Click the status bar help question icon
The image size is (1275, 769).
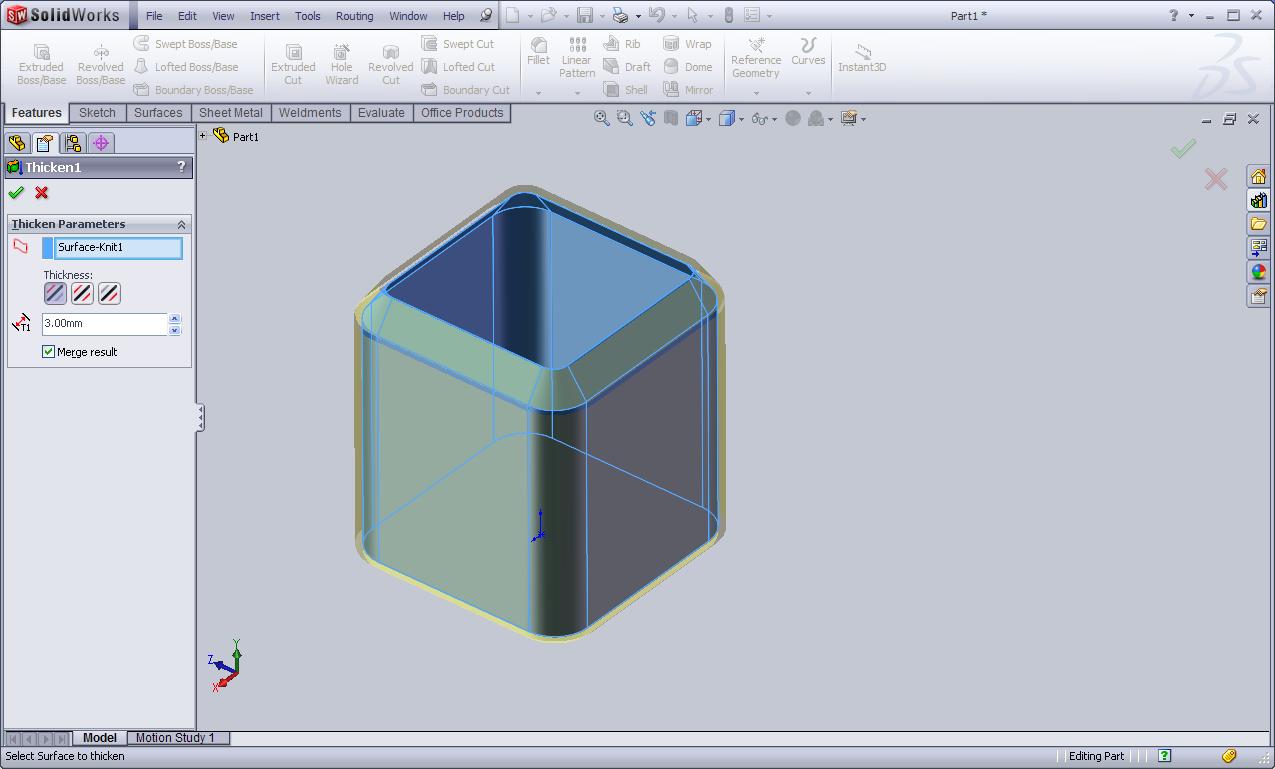pos(1164,756)
